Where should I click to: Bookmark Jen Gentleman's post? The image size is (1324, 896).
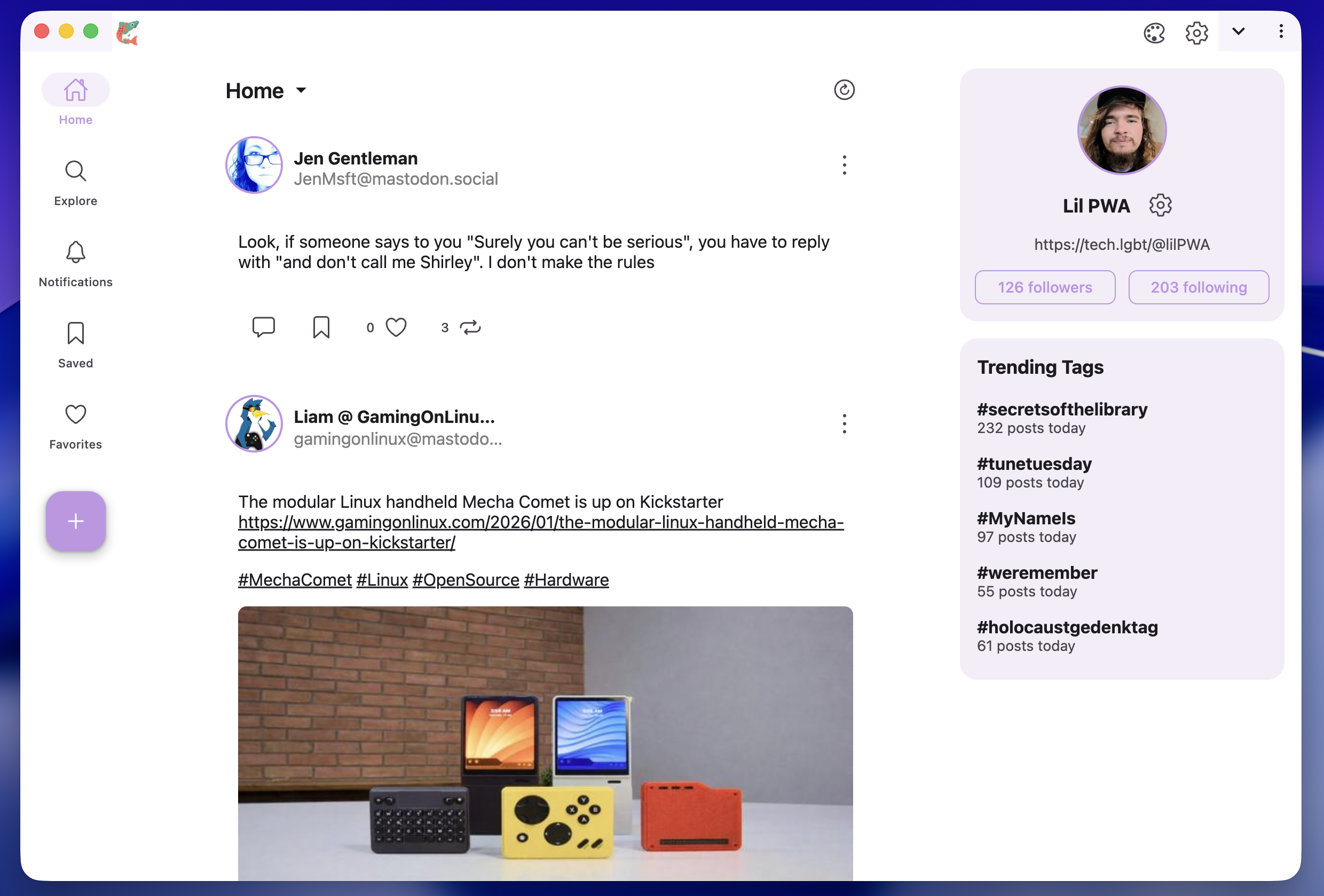[x=321, y=327]
